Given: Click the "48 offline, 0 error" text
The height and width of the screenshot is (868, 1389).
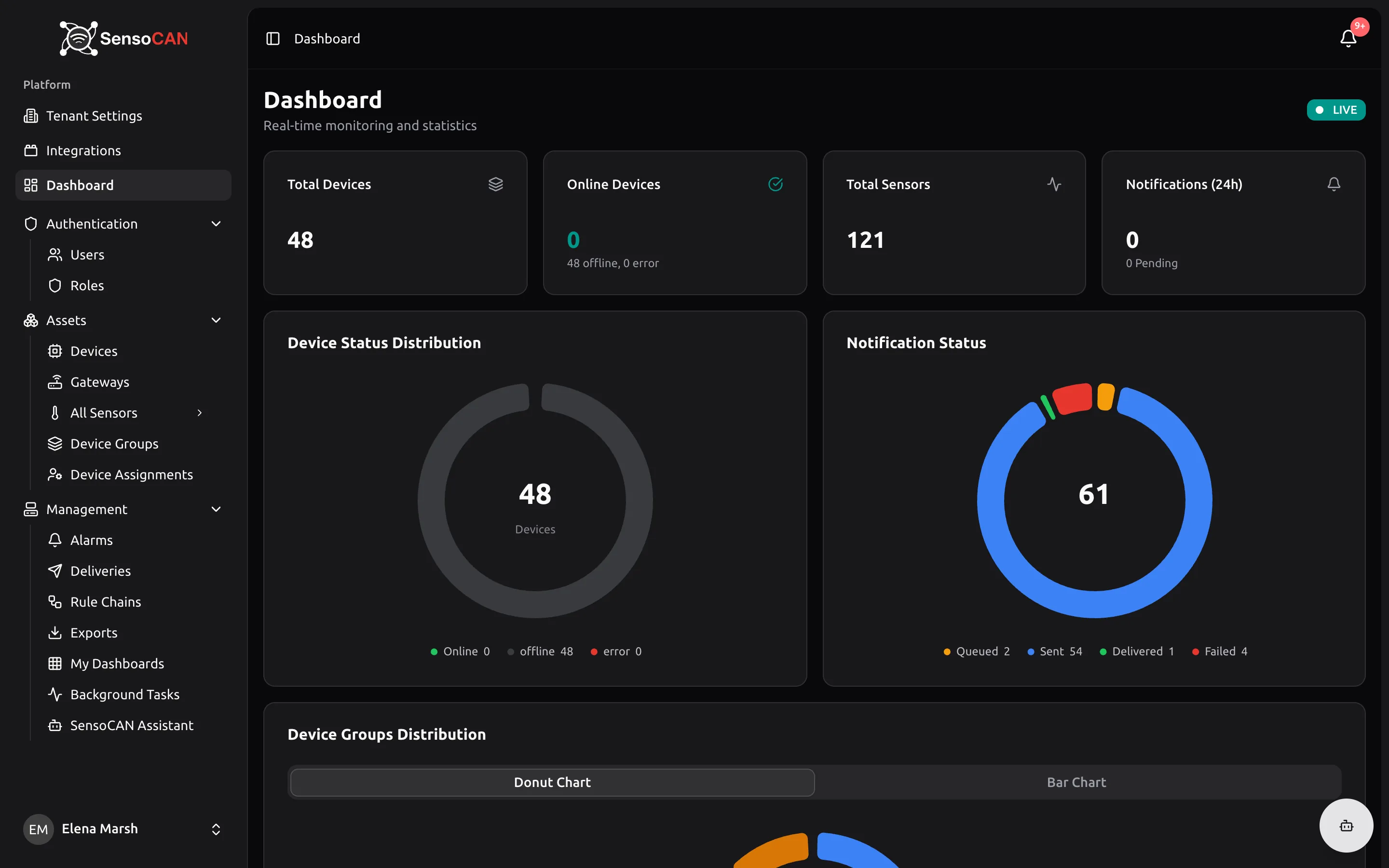Looking at the screenshot, I should [x=613, y=263].
